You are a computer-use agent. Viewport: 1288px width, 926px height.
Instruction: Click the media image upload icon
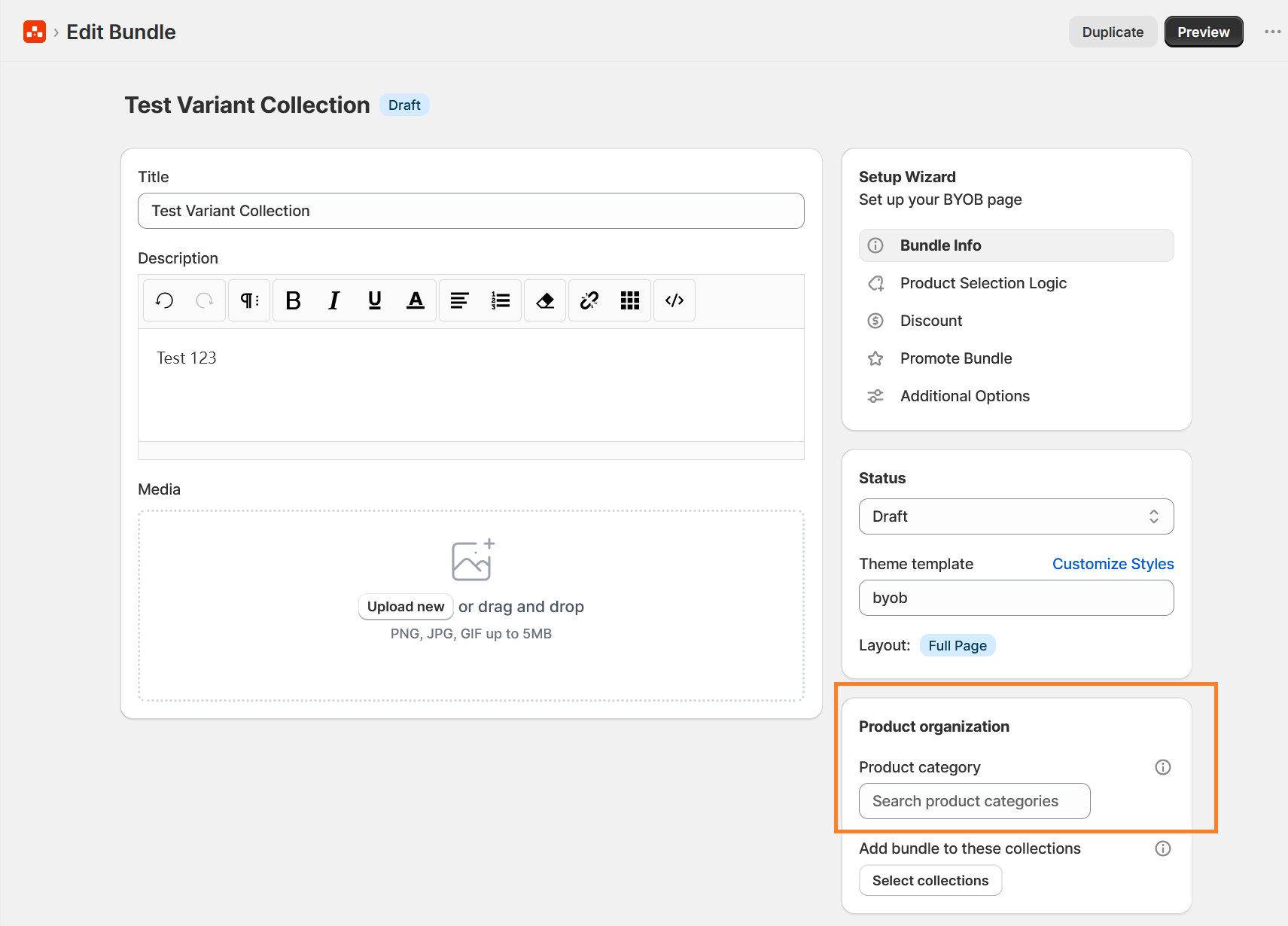(473, 560)
